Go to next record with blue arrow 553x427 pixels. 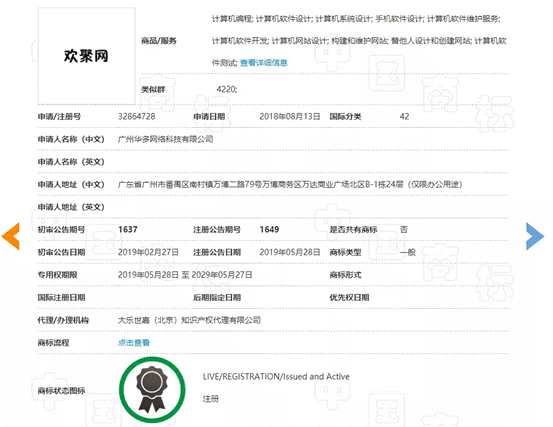point(535,236)
